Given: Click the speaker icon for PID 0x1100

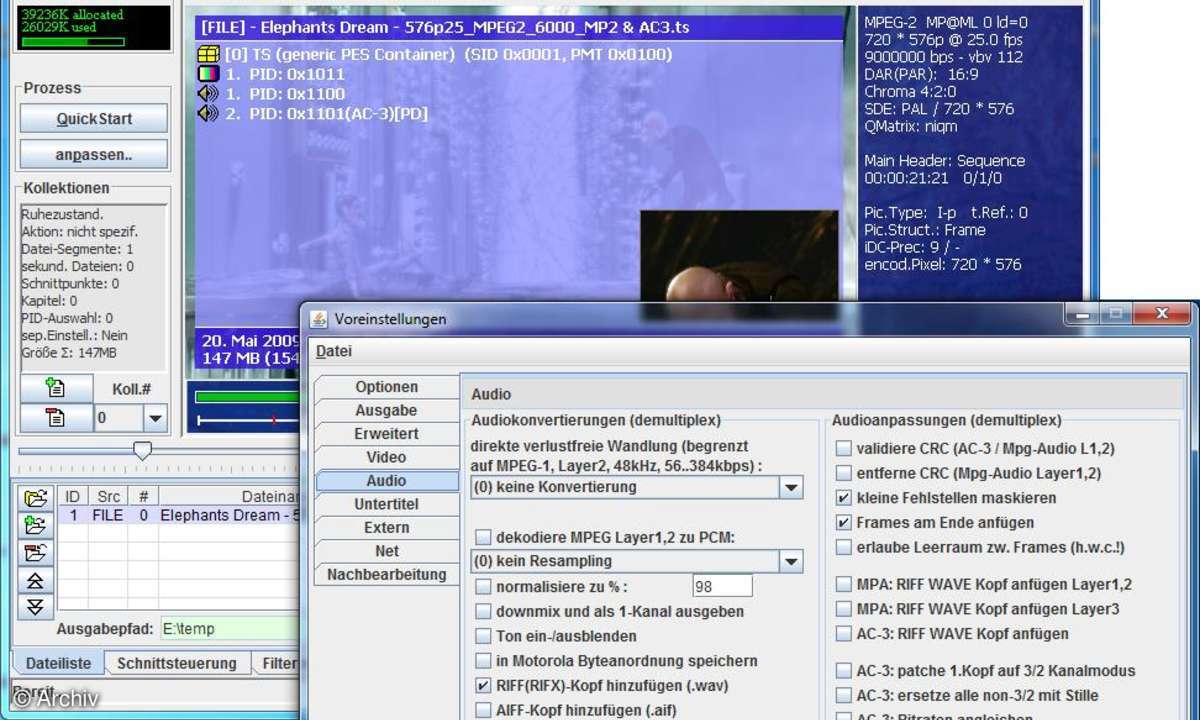Looking at the screenshot, I should coord(208,93).
